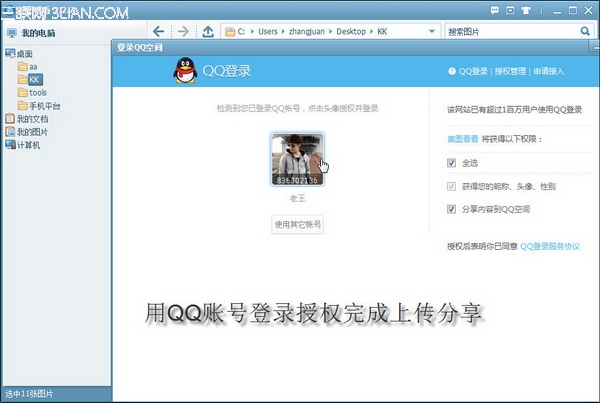Viewport: 600px width, 403px height.
Task: Open the tools folder
Action: (38, 93)
